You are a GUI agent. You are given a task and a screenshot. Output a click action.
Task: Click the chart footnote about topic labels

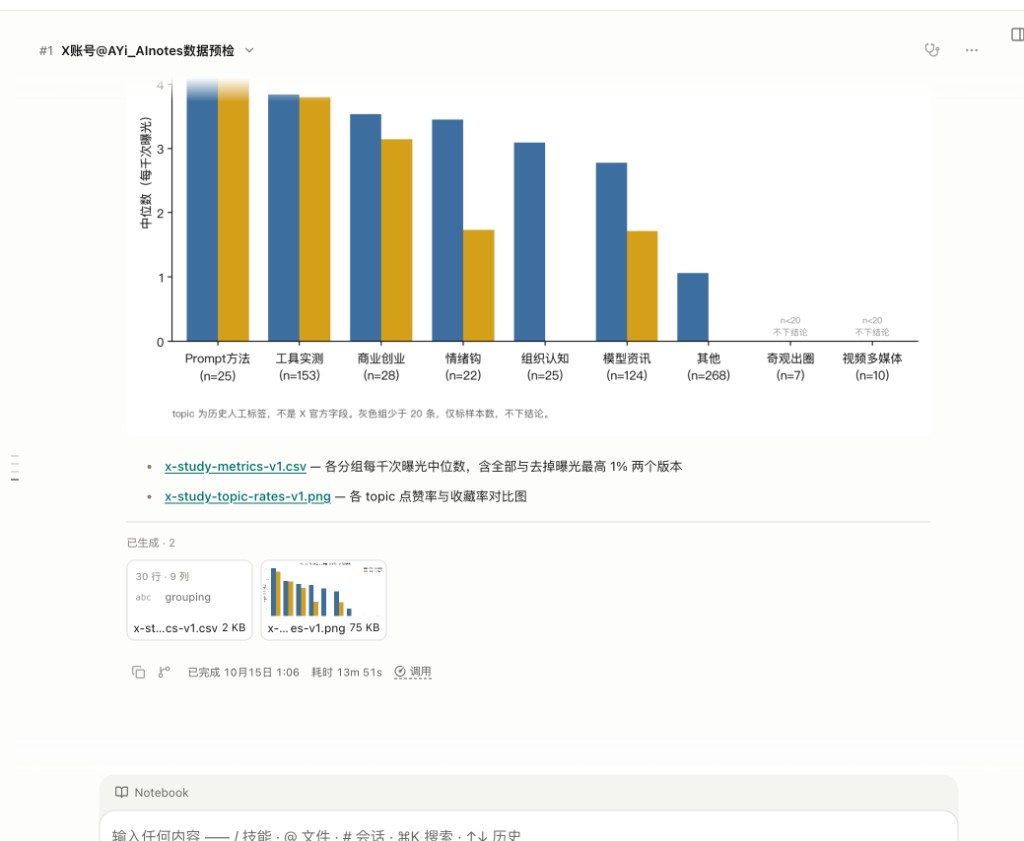(x=361, y=413)
